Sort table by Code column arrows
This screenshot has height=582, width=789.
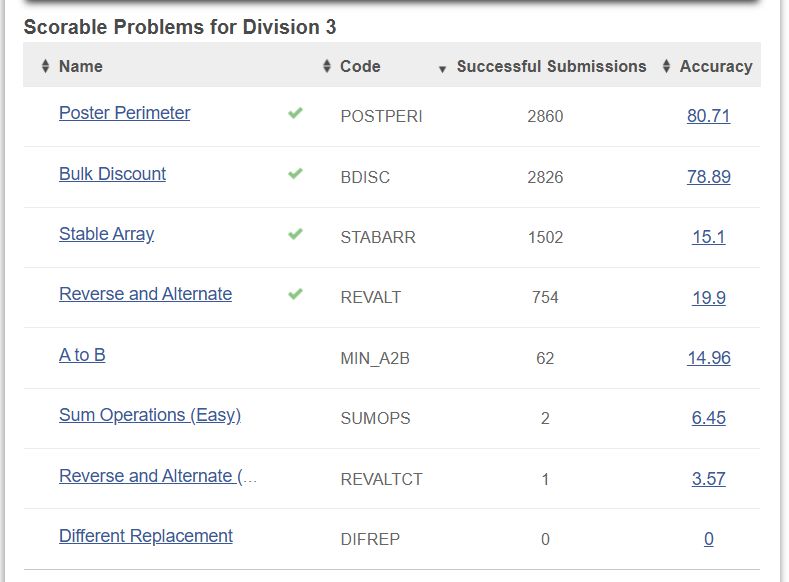point(326,67)
